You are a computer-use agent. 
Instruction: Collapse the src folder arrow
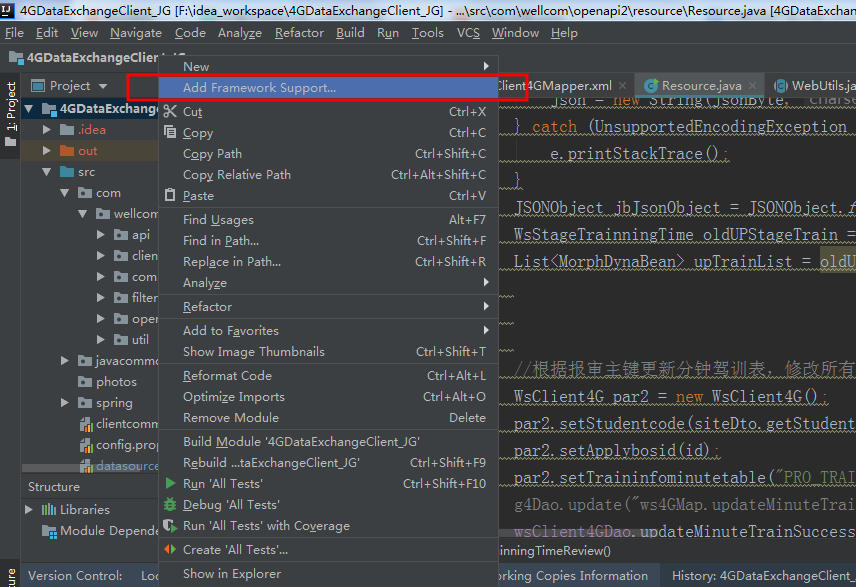point(47,172)
